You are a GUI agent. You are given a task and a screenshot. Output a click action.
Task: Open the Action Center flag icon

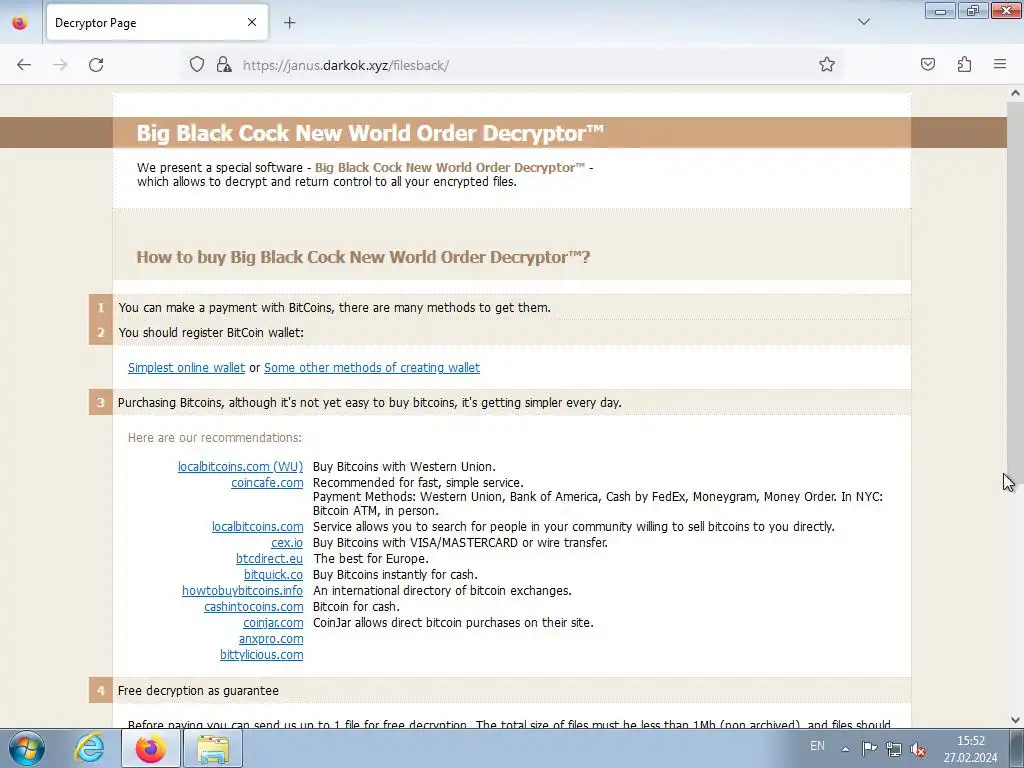tap(869, 748)
